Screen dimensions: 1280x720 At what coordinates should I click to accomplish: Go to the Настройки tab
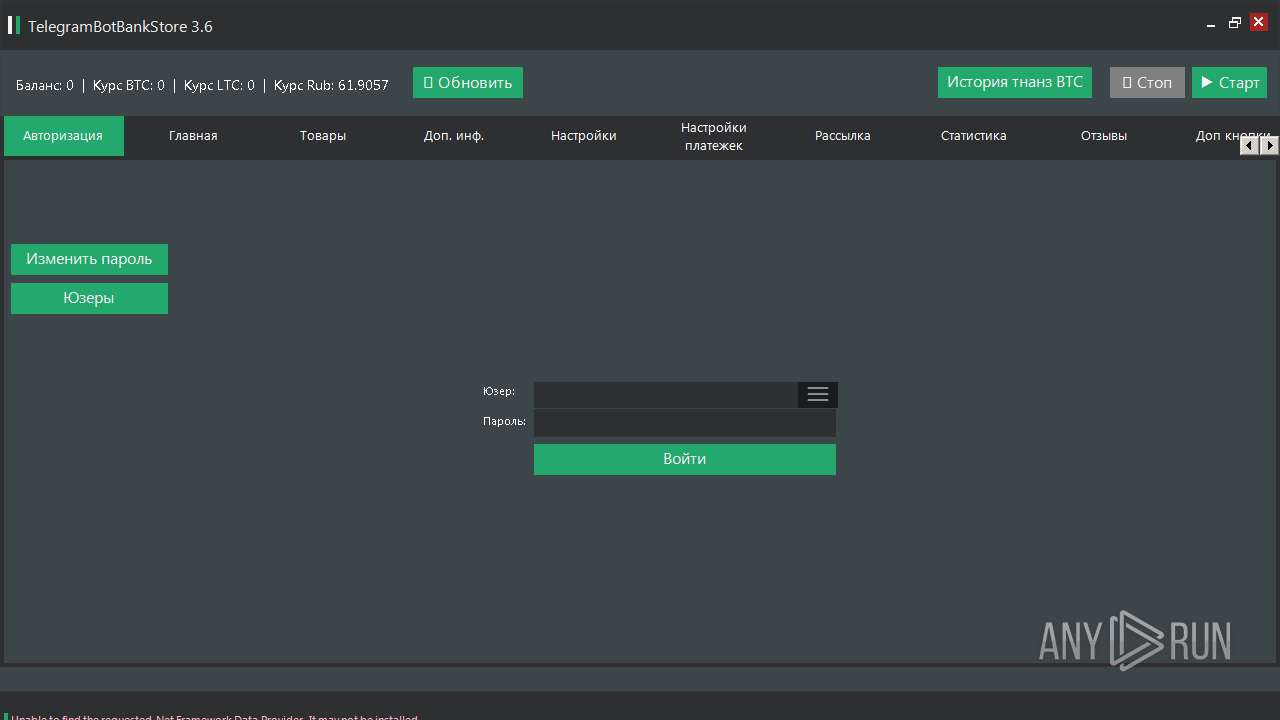583,136
